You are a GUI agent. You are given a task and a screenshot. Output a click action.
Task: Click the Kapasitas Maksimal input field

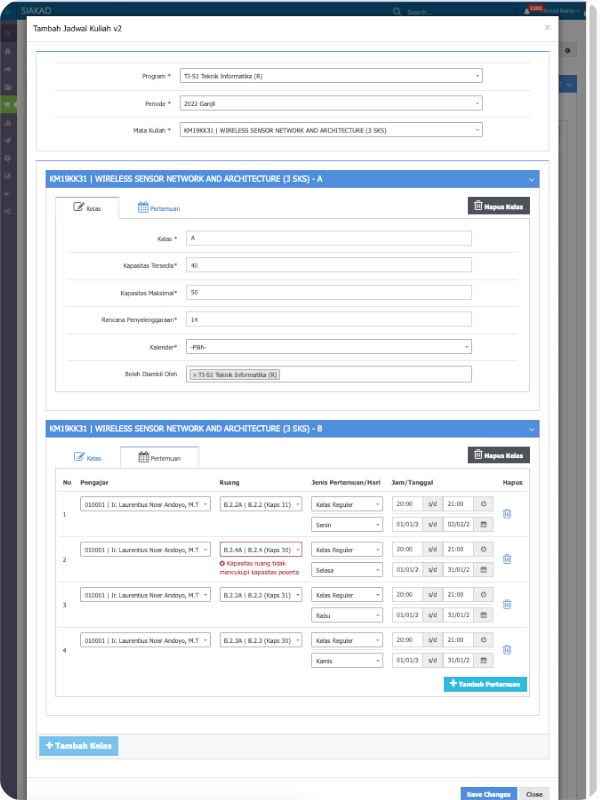(327, 292)
